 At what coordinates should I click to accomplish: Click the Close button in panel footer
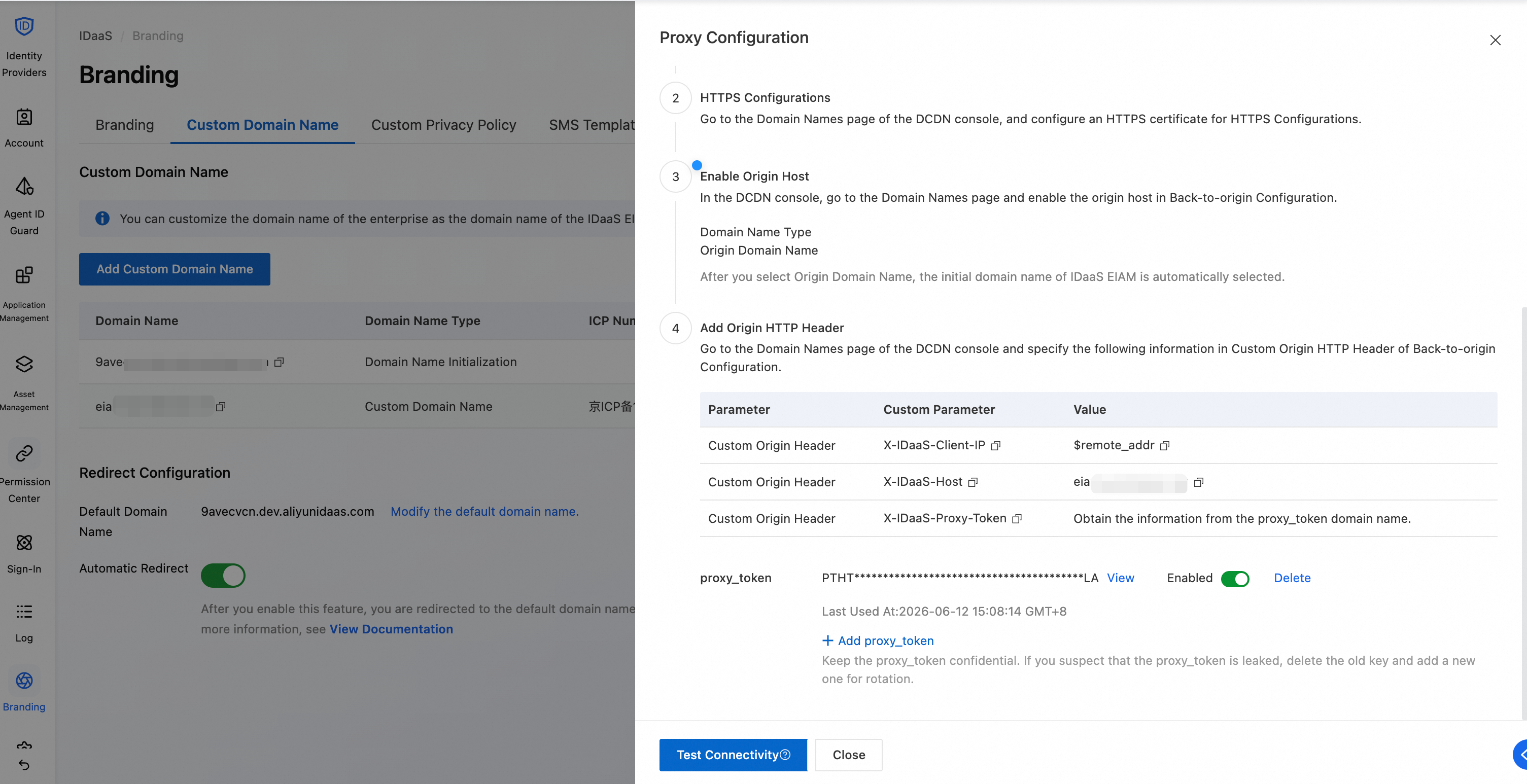pyautogui.click(x=849, y=755)
